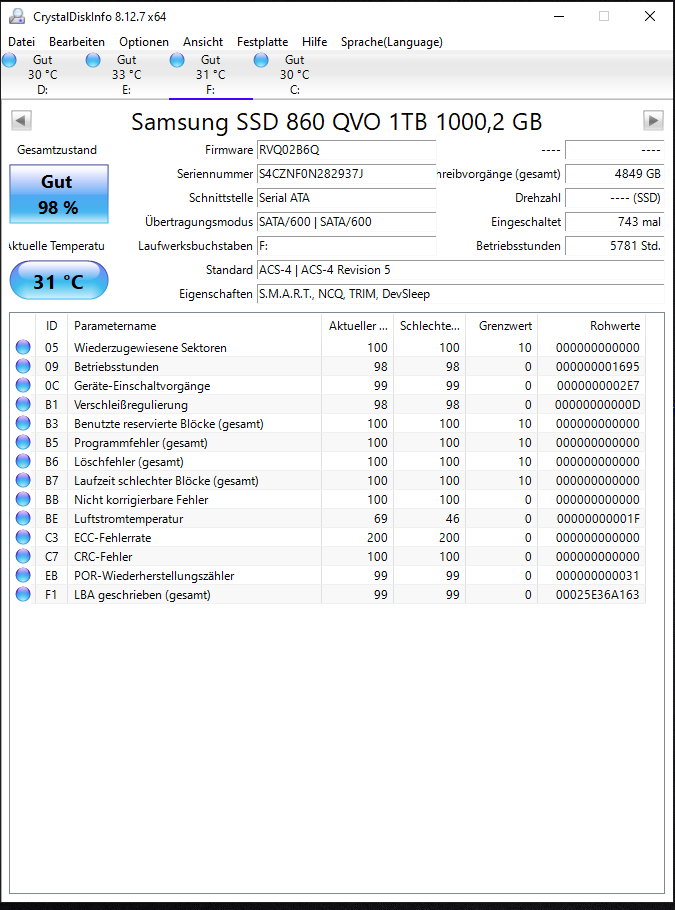
Task: Click status orb of Programmfehler row
Action: point(23,442)
